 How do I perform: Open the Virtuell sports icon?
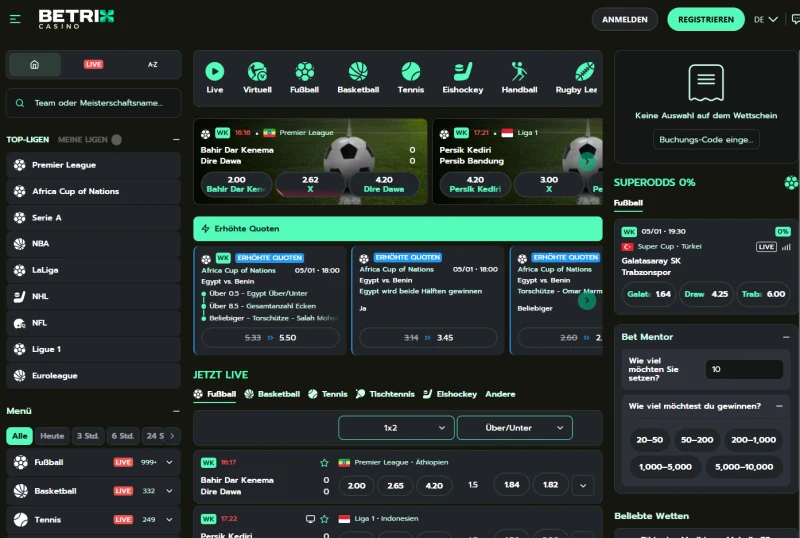(x=257, y=72)
